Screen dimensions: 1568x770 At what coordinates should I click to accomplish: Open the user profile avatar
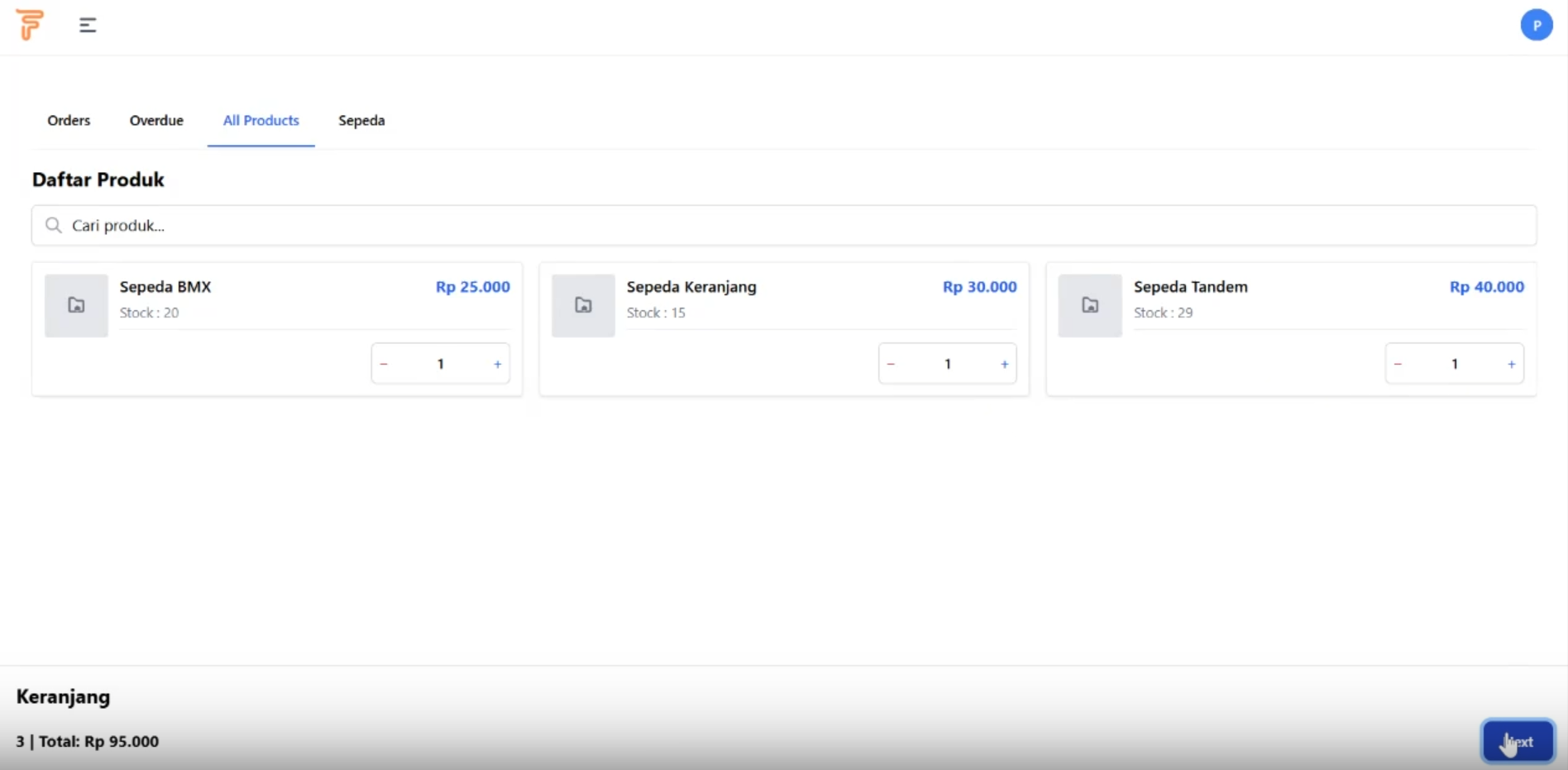(1536, 25)
